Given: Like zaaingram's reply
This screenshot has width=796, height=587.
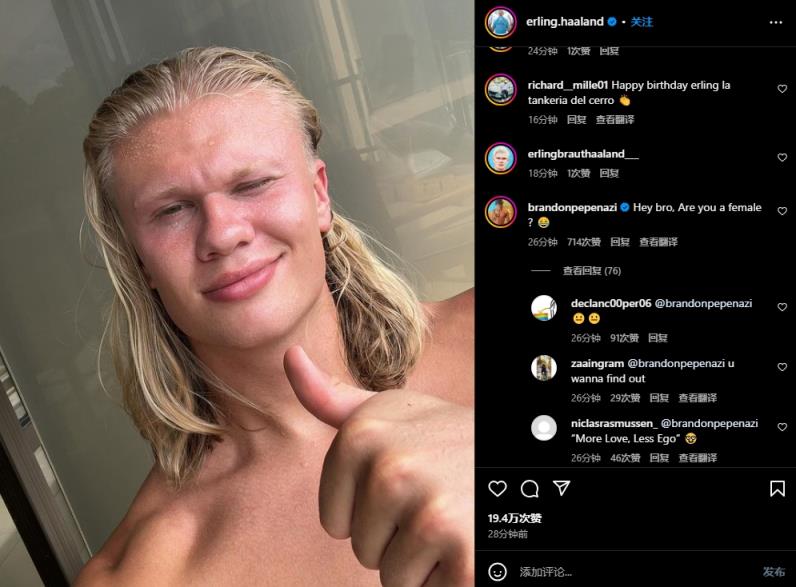Looking at the screenshot, I should [x=782, y=367].
